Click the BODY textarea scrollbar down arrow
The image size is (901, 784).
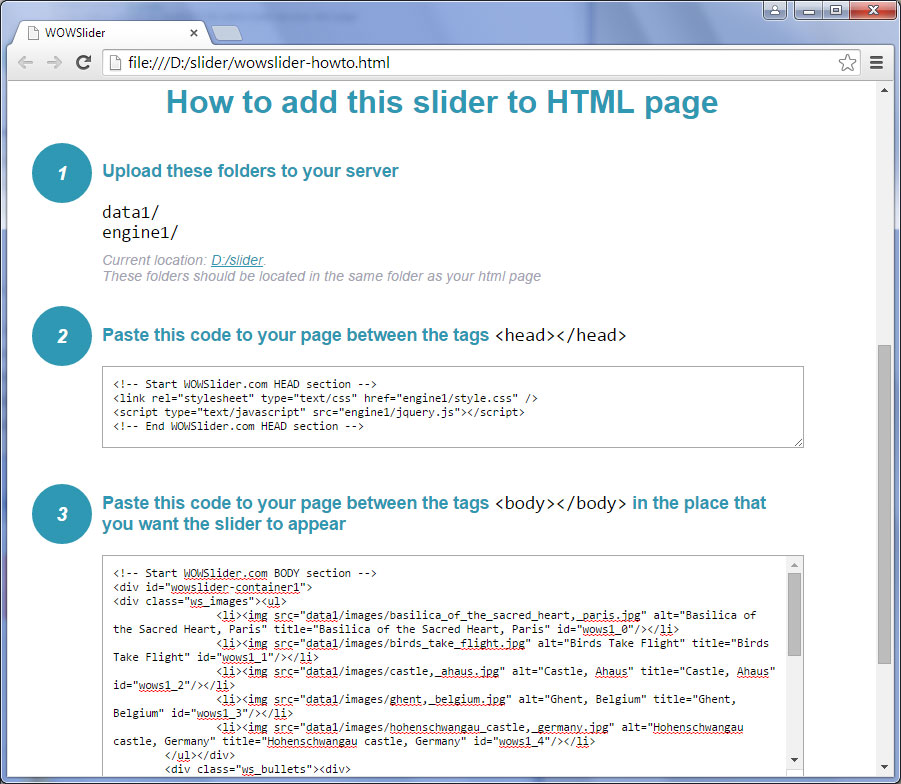[795, 759]
